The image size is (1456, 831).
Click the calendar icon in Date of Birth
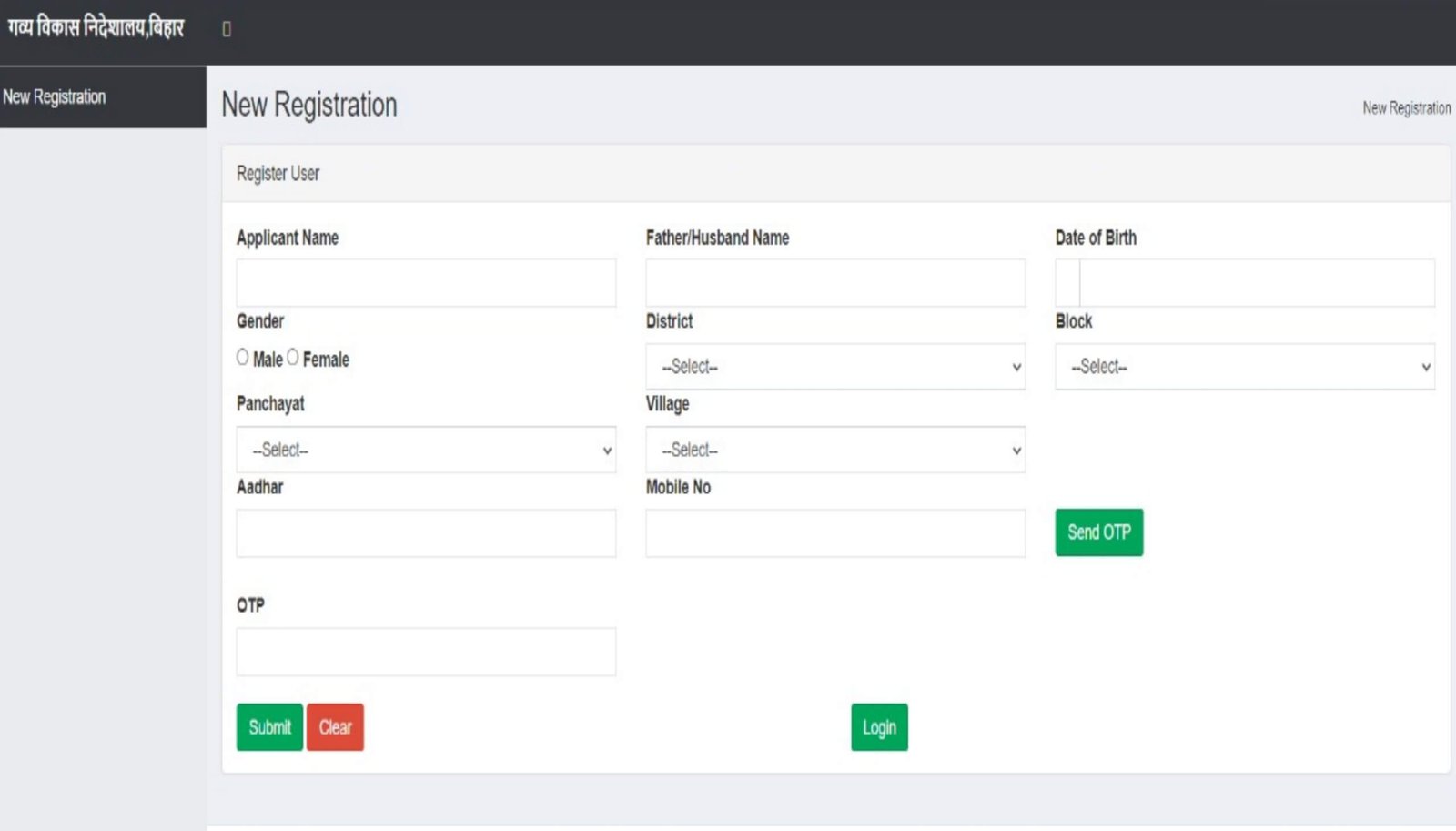tap(1067, 283)
